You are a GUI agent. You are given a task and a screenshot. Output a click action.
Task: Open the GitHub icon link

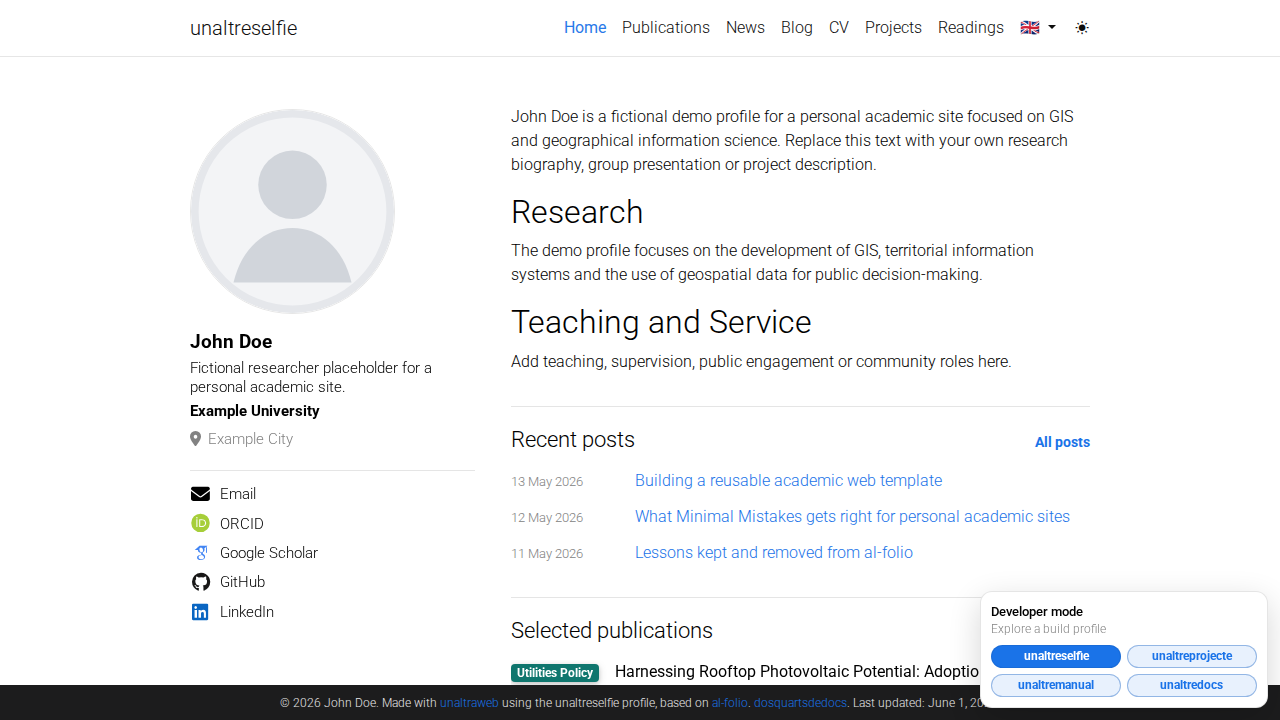pos(200,582)
